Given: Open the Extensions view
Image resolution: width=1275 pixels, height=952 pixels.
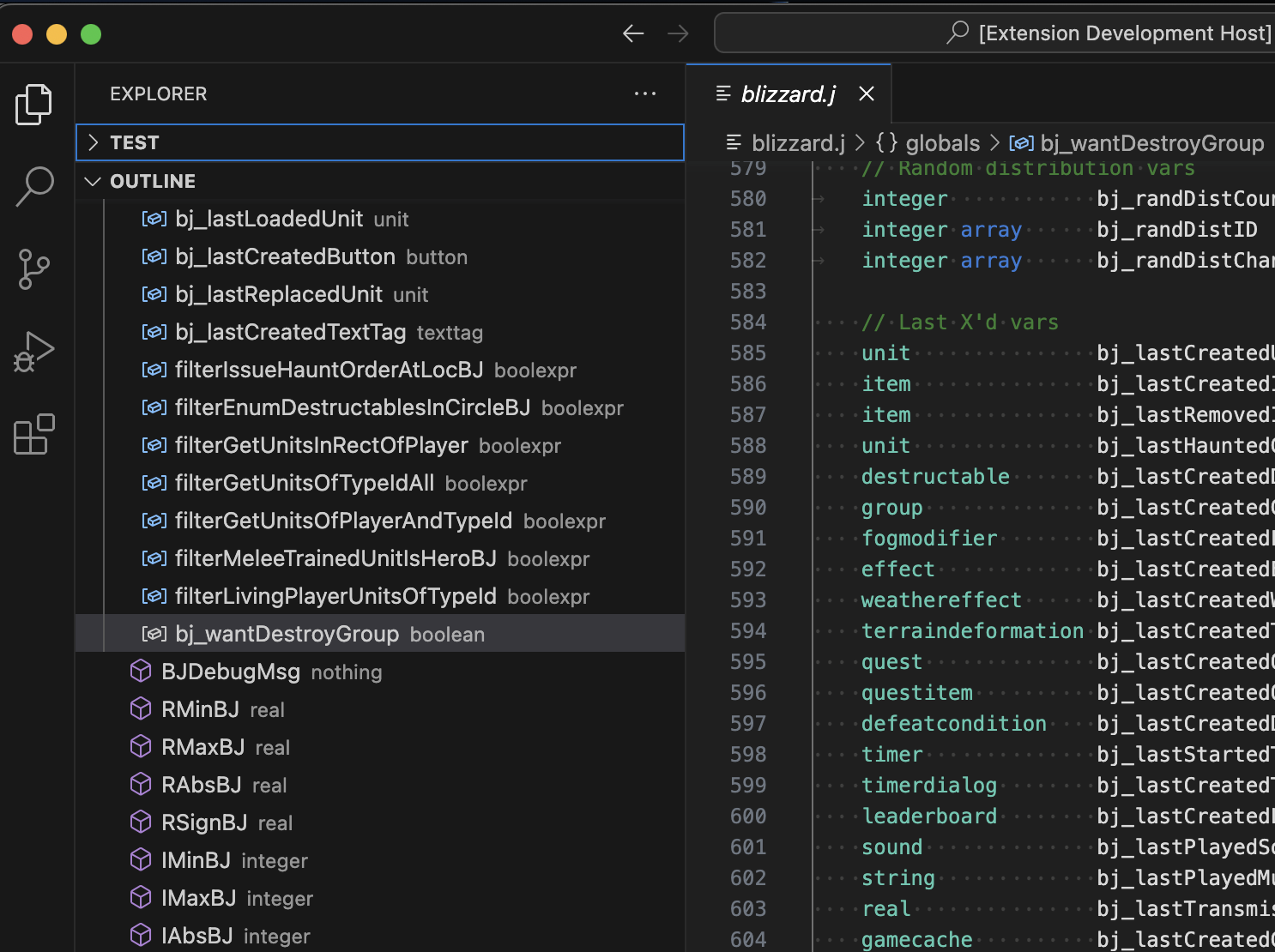Looking at the screenshot, I should pyautogui.click(x=34, y=434).
